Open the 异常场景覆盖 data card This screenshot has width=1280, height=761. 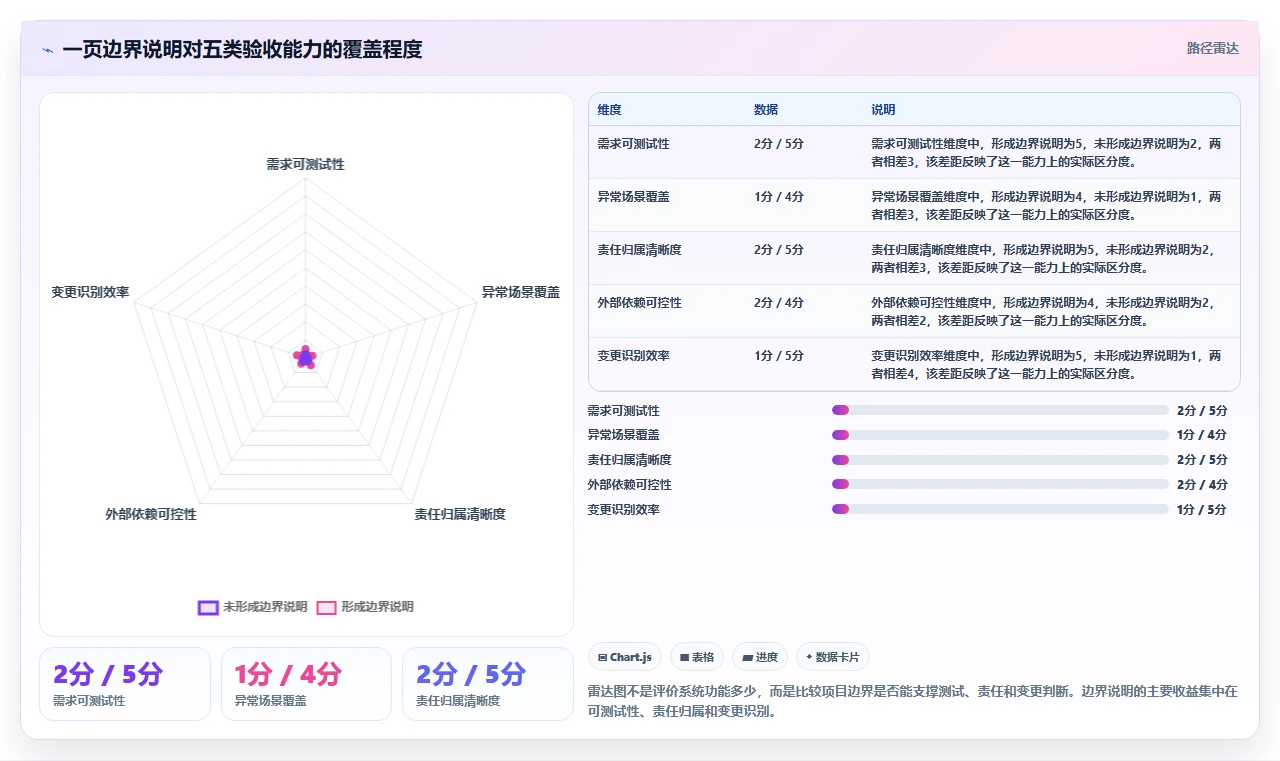click(x=306, y=684)
